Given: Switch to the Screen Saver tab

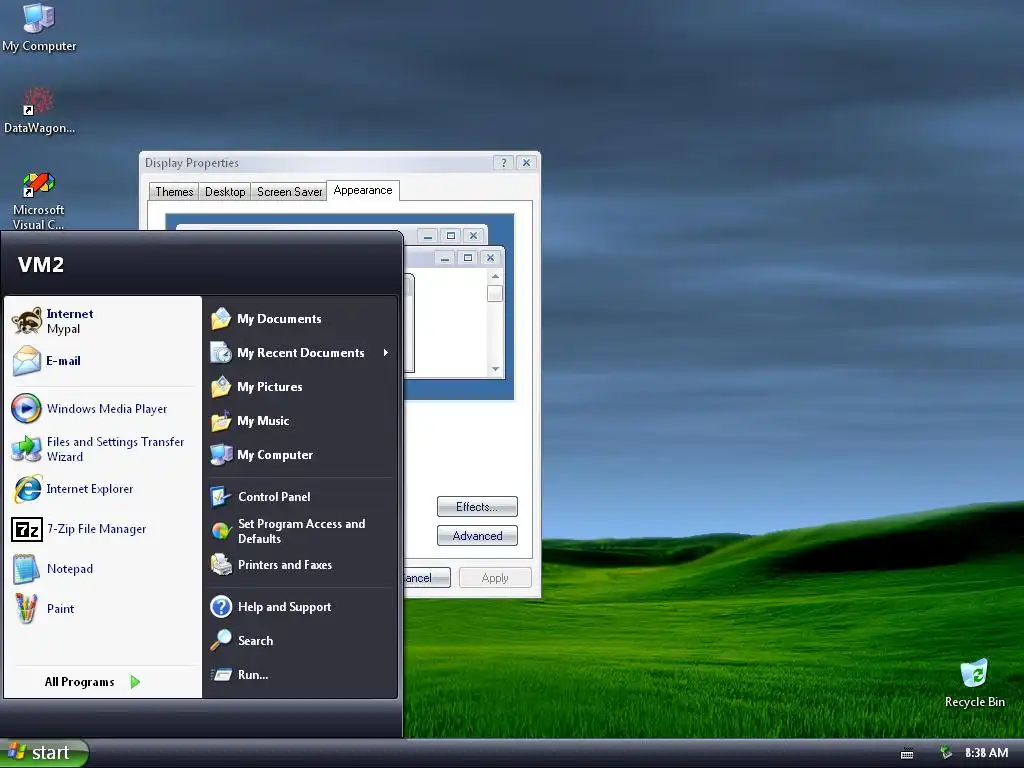Looking at the screenshot, I should pos(289,191).
